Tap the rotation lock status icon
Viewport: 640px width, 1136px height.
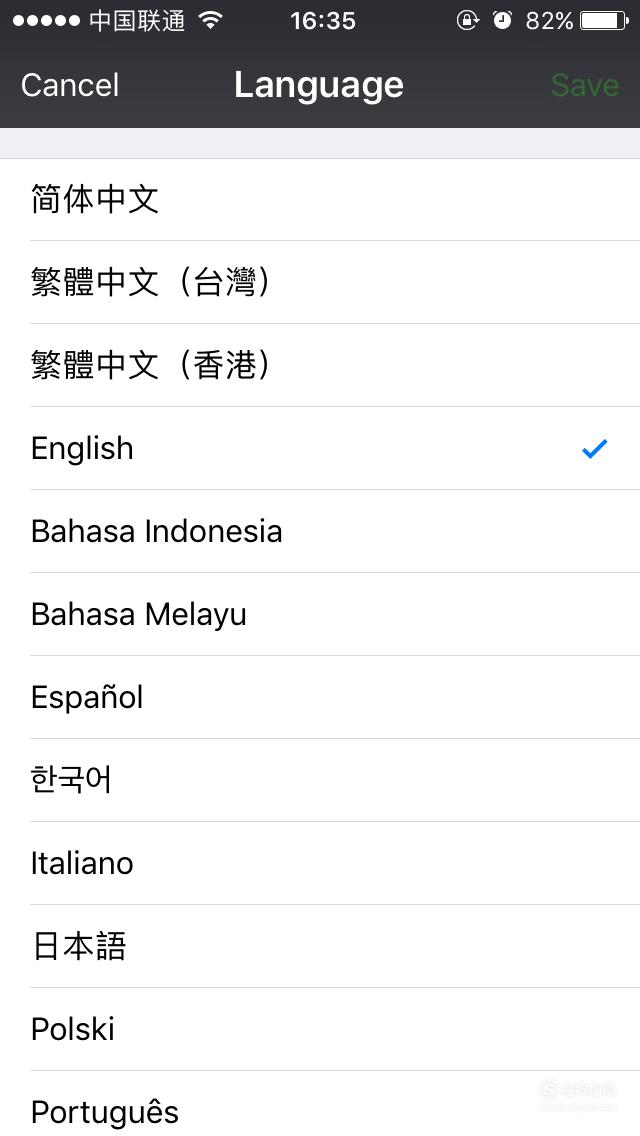[x=467, y=20]
